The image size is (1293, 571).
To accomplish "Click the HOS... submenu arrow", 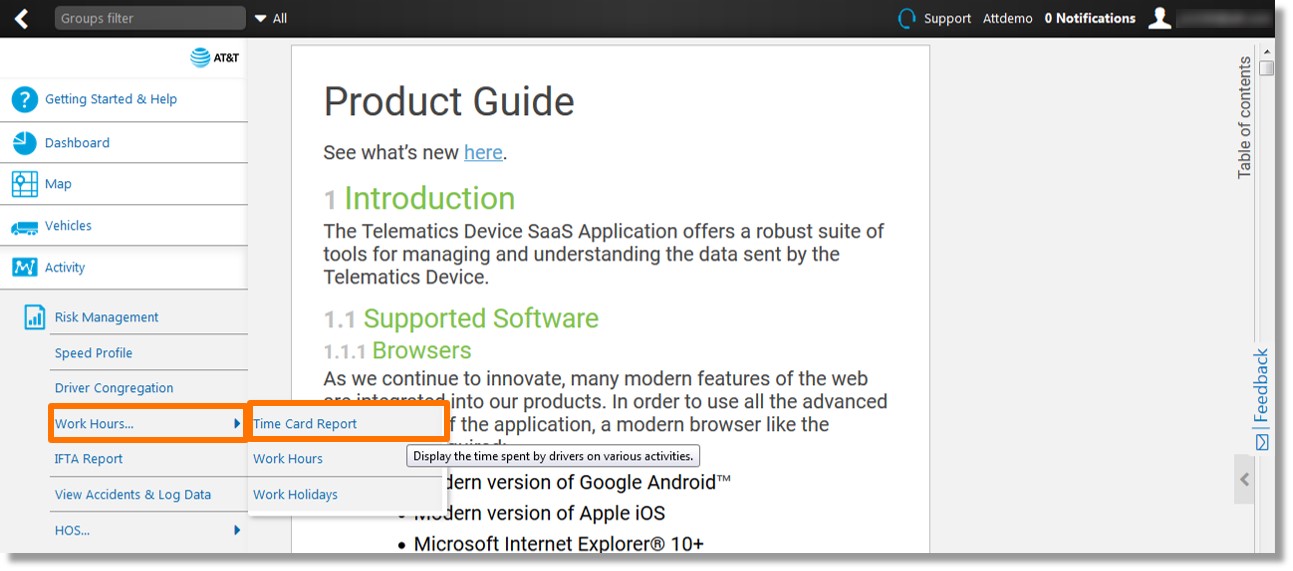I will click(x=237, y=530).
